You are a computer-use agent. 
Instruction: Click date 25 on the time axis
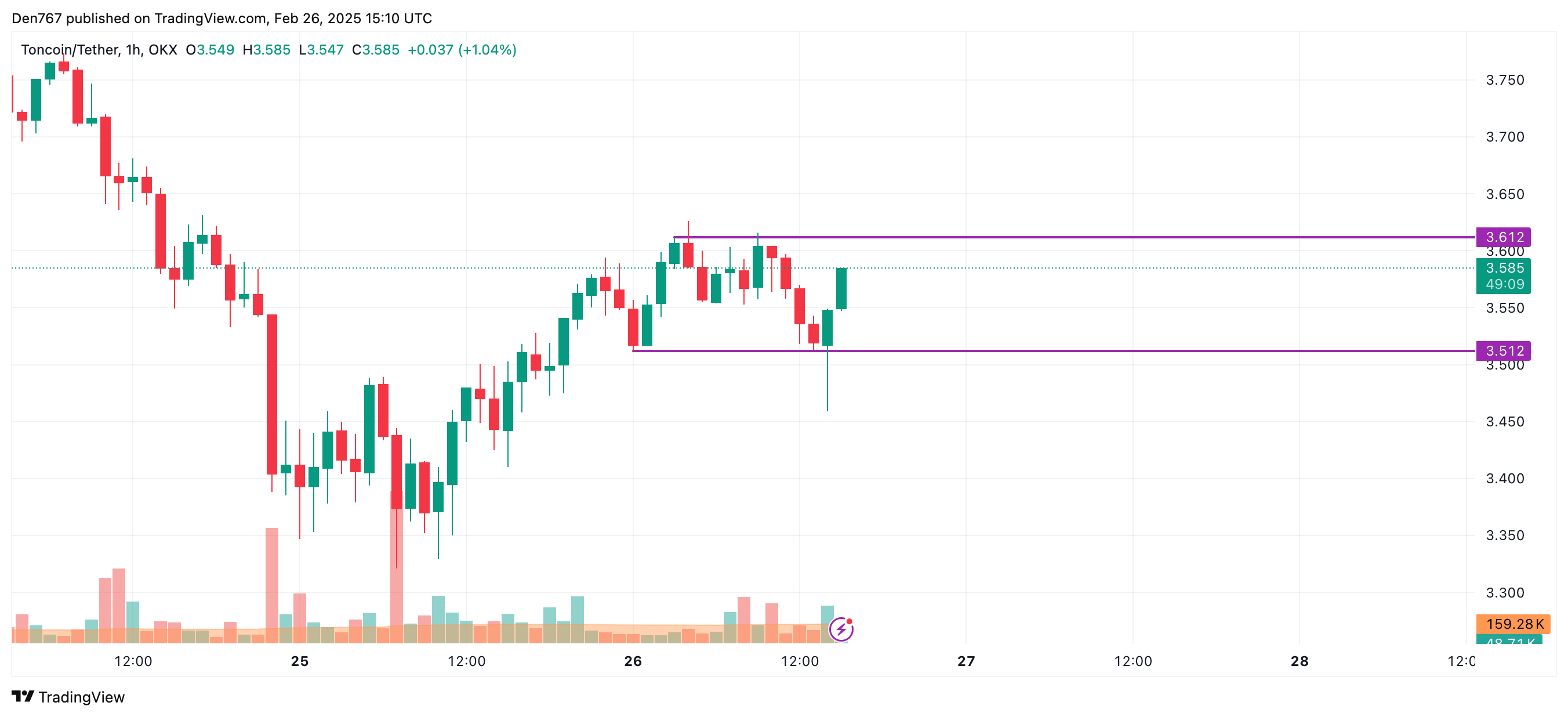click(x=299, y=661)
